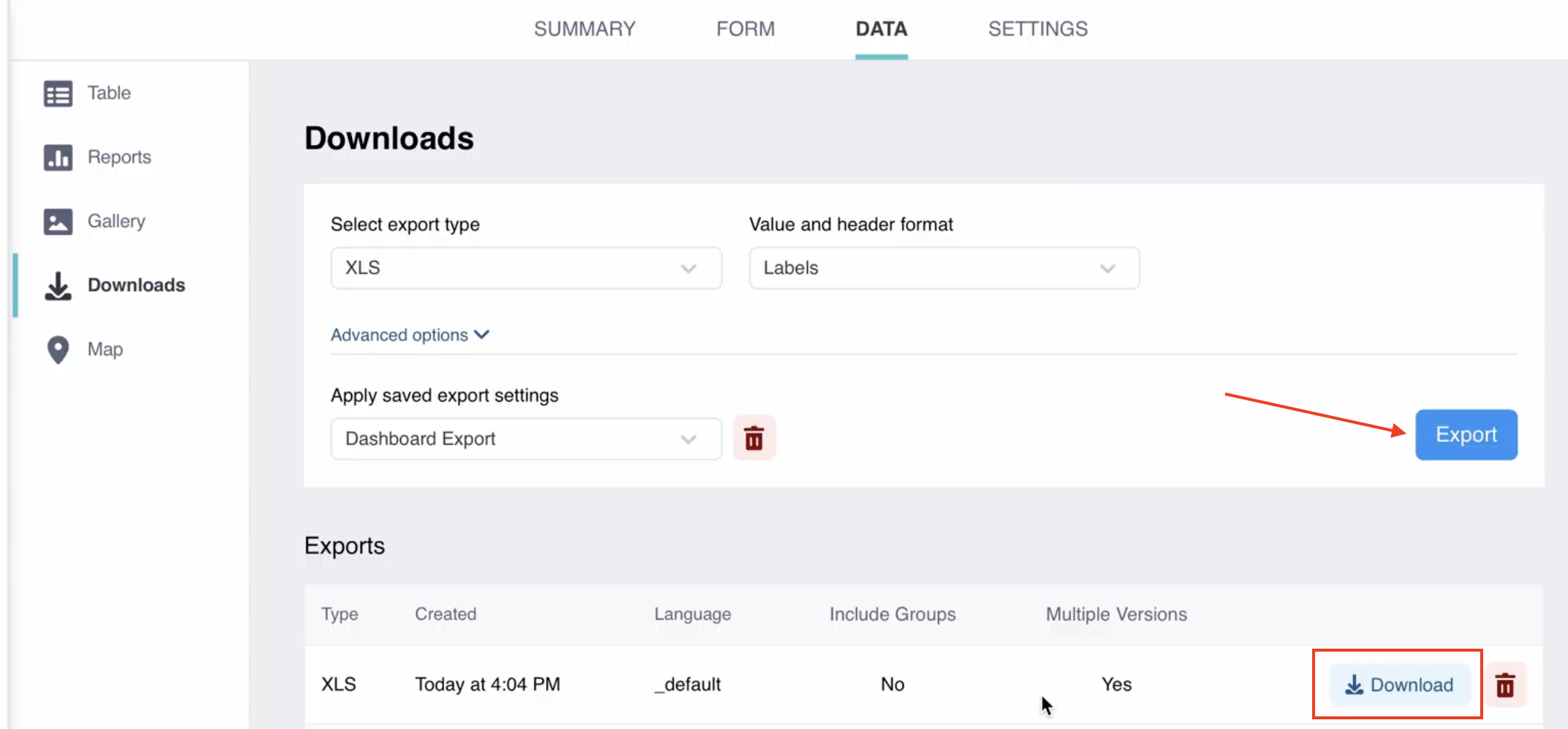Delete the XLS export created today
This screenshot has height=729, width=1568.
[x=1506, y=684]
